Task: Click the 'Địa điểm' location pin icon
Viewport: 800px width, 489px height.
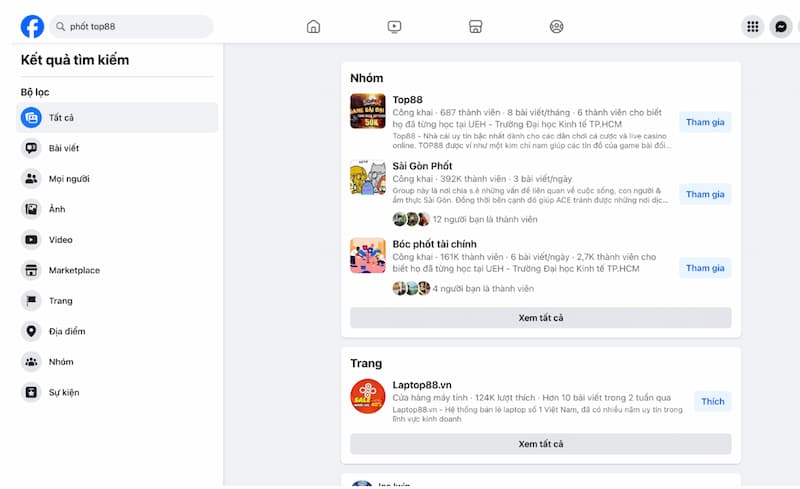Action: click(x=31, y=331)
